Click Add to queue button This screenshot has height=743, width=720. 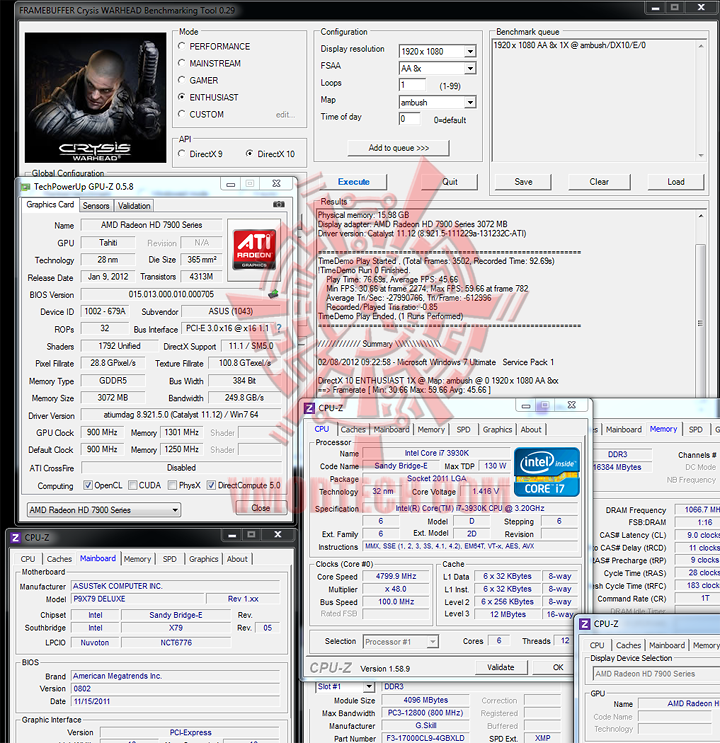point(399,148)
